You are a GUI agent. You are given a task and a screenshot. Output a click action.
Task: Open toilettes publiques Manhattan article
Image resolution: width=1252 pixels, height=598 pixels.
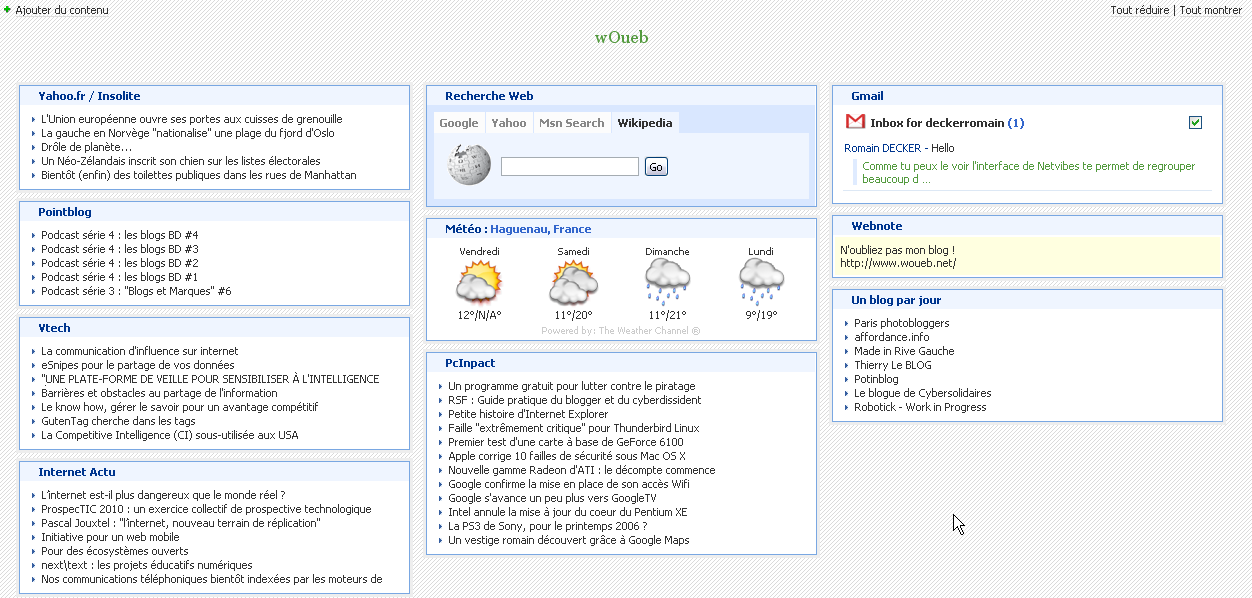point(199,175)
